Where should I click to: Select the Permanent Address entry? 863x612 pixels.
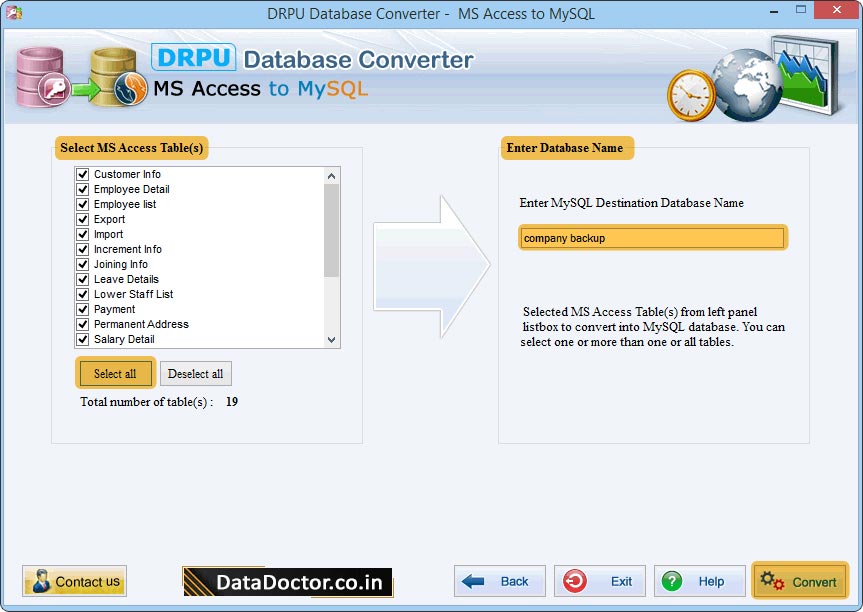point(141,324)
